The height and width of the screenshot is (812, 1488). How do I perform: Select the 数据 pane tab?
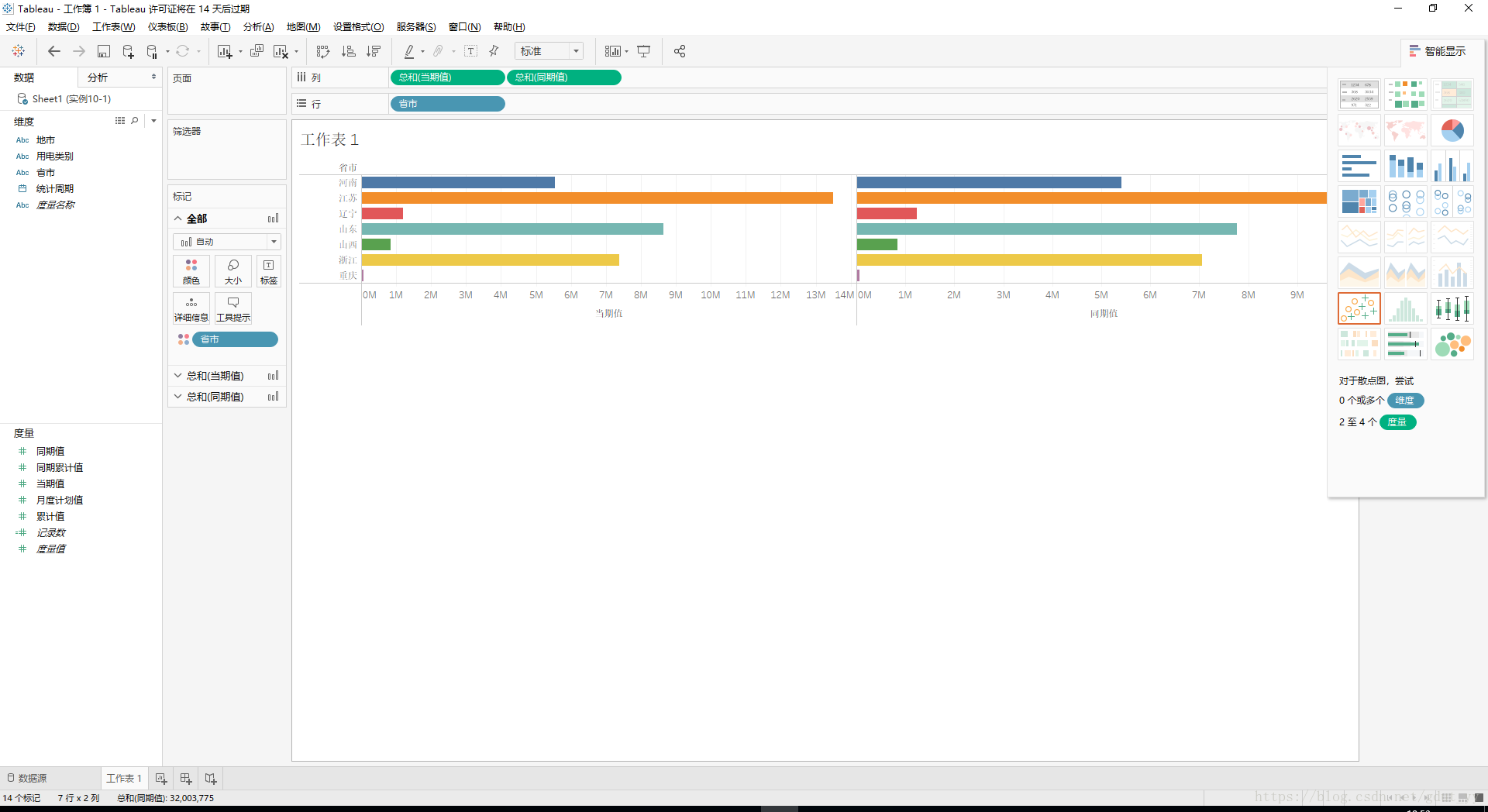[x=24, y=77]
